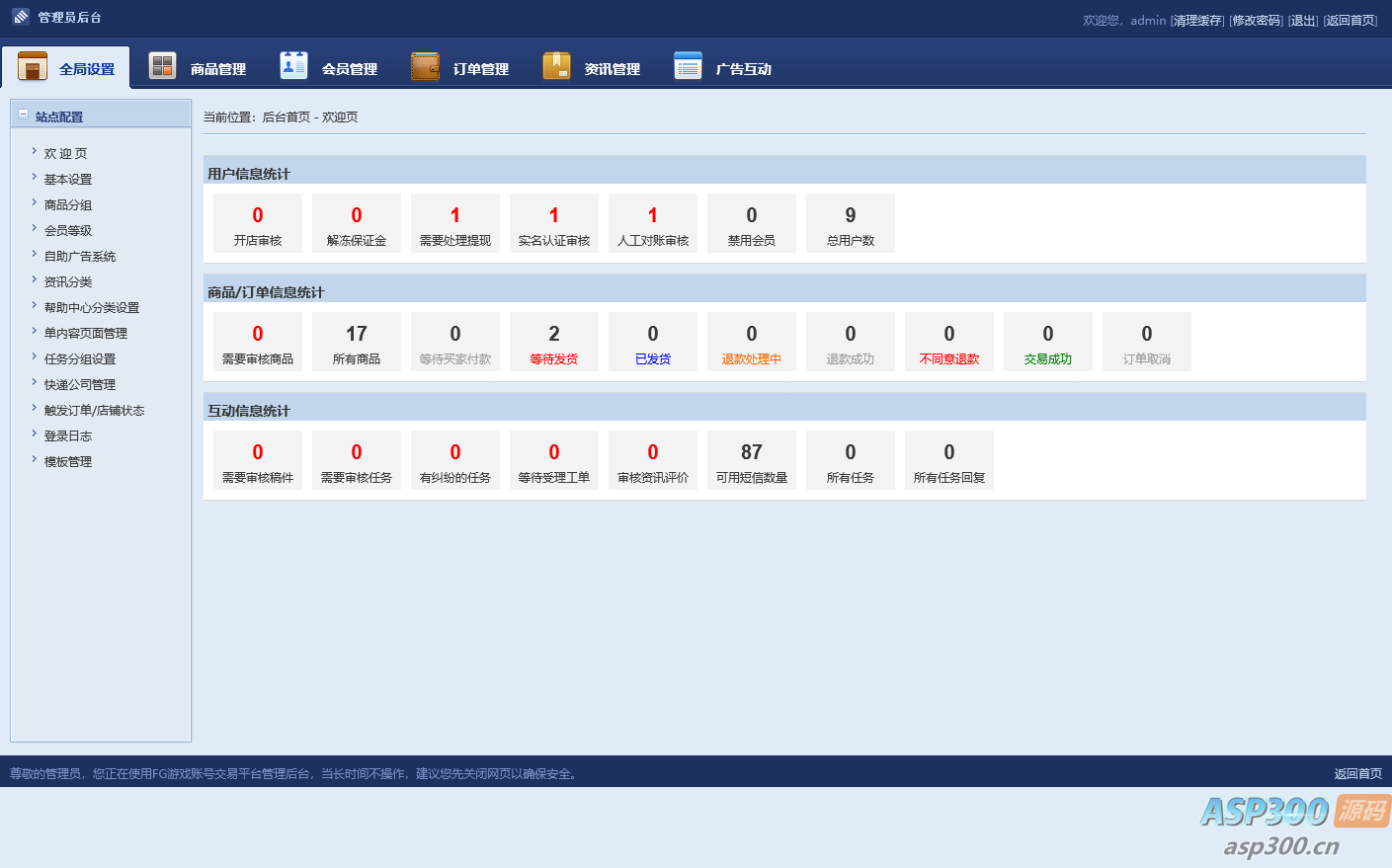Open the 等待受理工单 stat card
Viewport: 1392px width, 868px height.
pyautogui.click(x=554, y=460)
